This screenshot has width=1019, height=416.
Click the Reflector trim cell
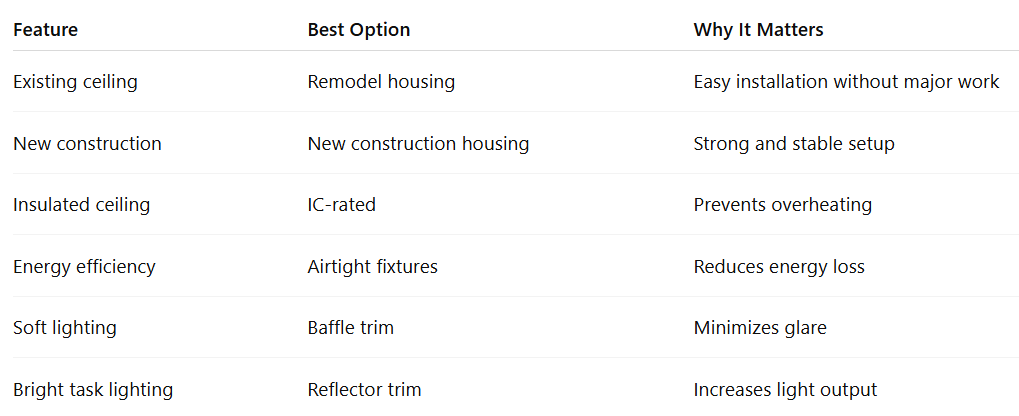point(364,390)
